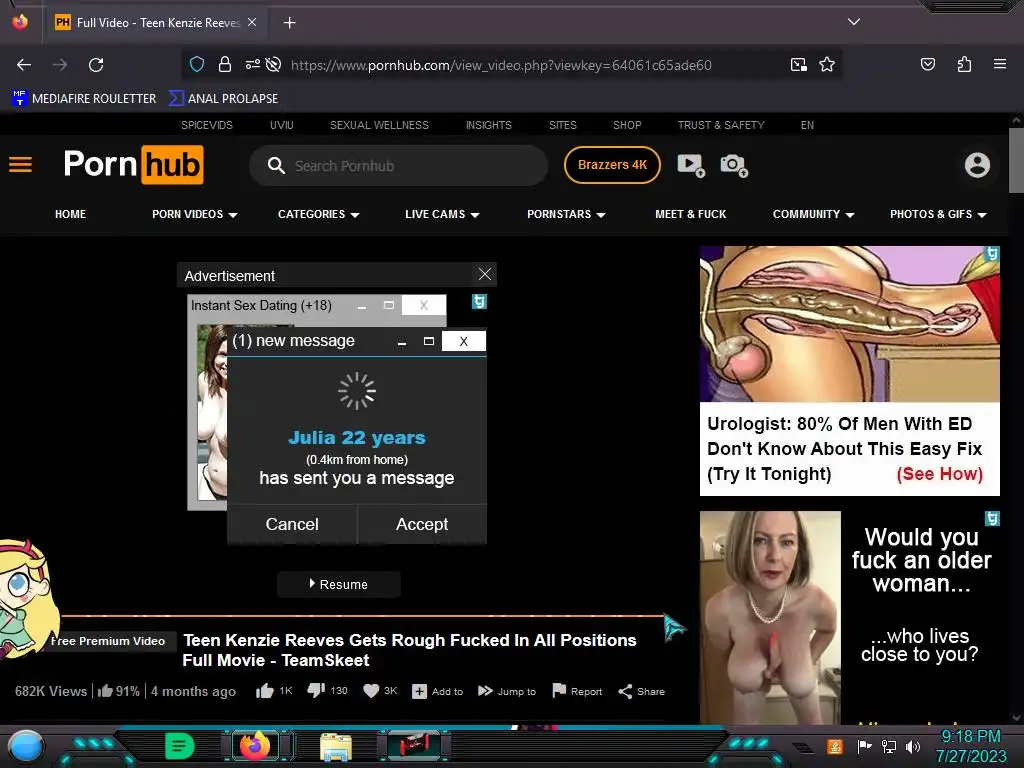This screenshot has width=1024, height=768.
Task: Click the site security padlock icon
Action: tap(225, 64)
